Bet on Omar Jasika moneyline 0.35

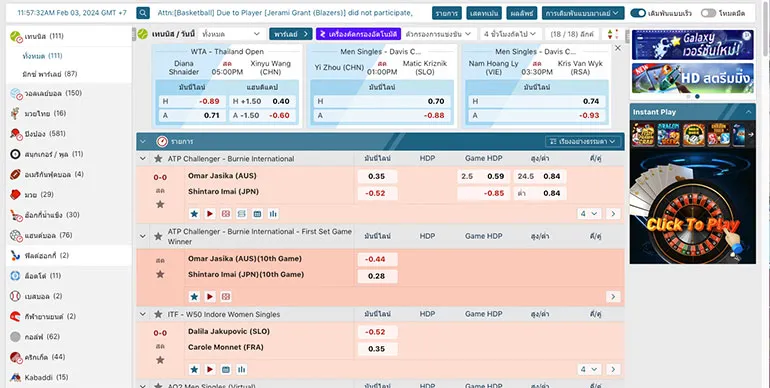coord(377,176)
